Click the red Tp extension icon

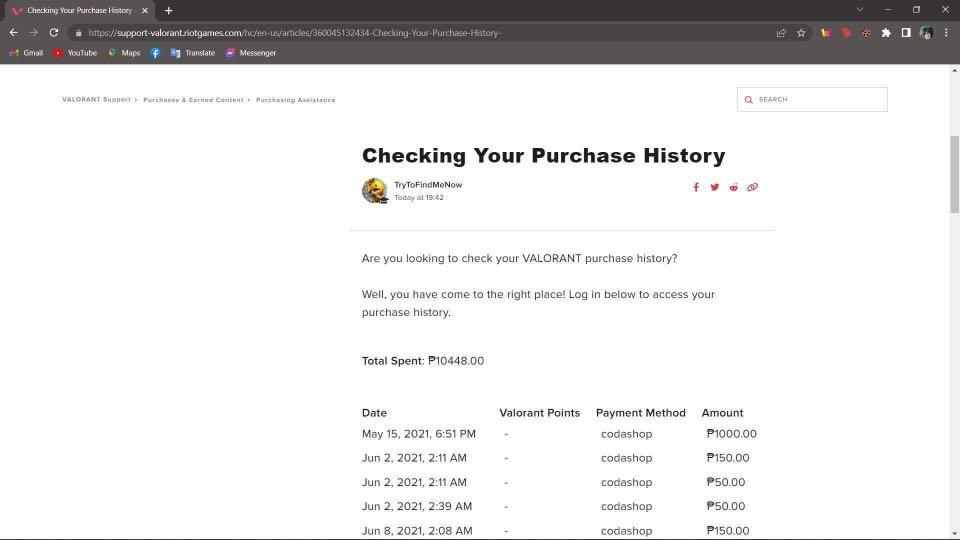pyautogui.click(x=846, y=33)
